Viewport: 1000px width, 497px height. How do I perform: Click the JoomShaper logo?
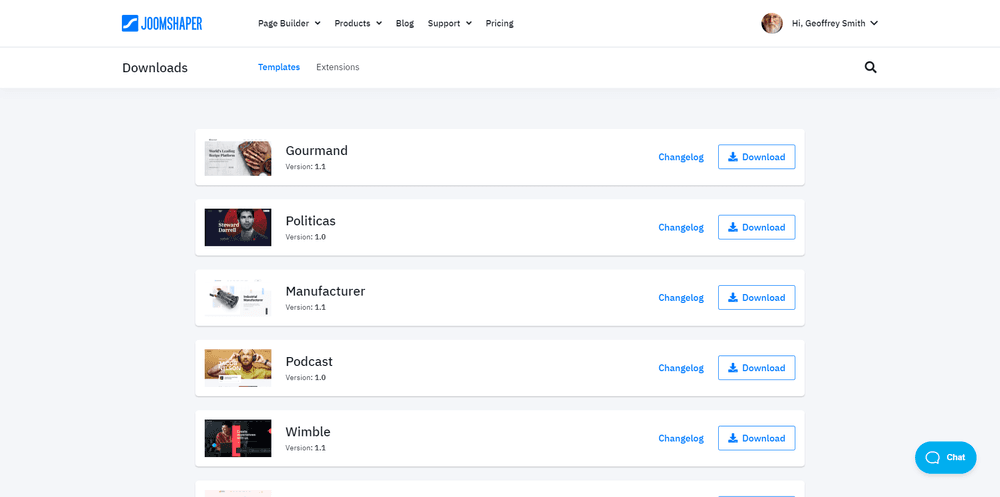coord(162,23)
